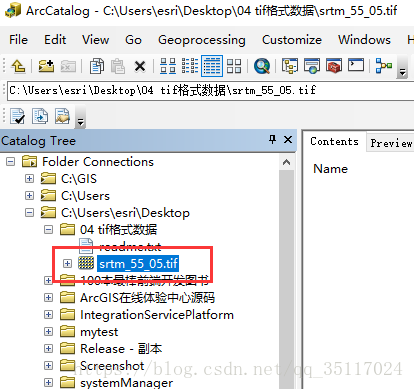Open the Customize menu
This screenshot has height=389, width=414.
(292, 40)
